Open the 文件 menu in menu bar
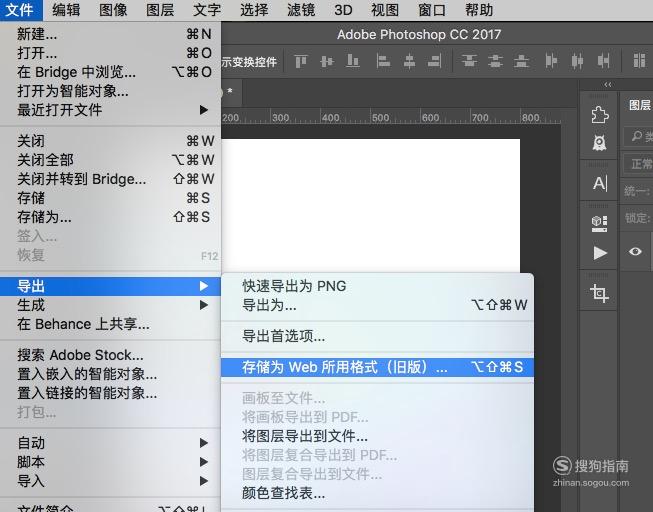 (21, 10)
